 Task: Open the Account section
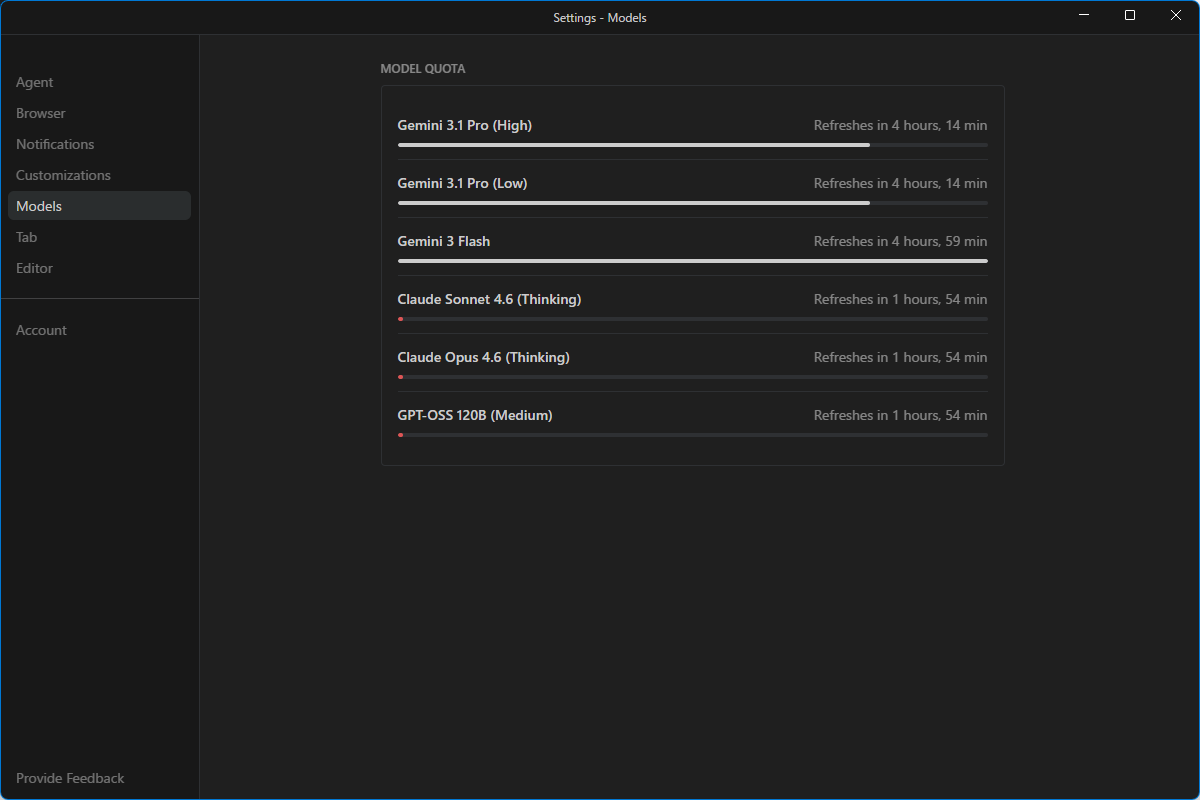point(41,330)
